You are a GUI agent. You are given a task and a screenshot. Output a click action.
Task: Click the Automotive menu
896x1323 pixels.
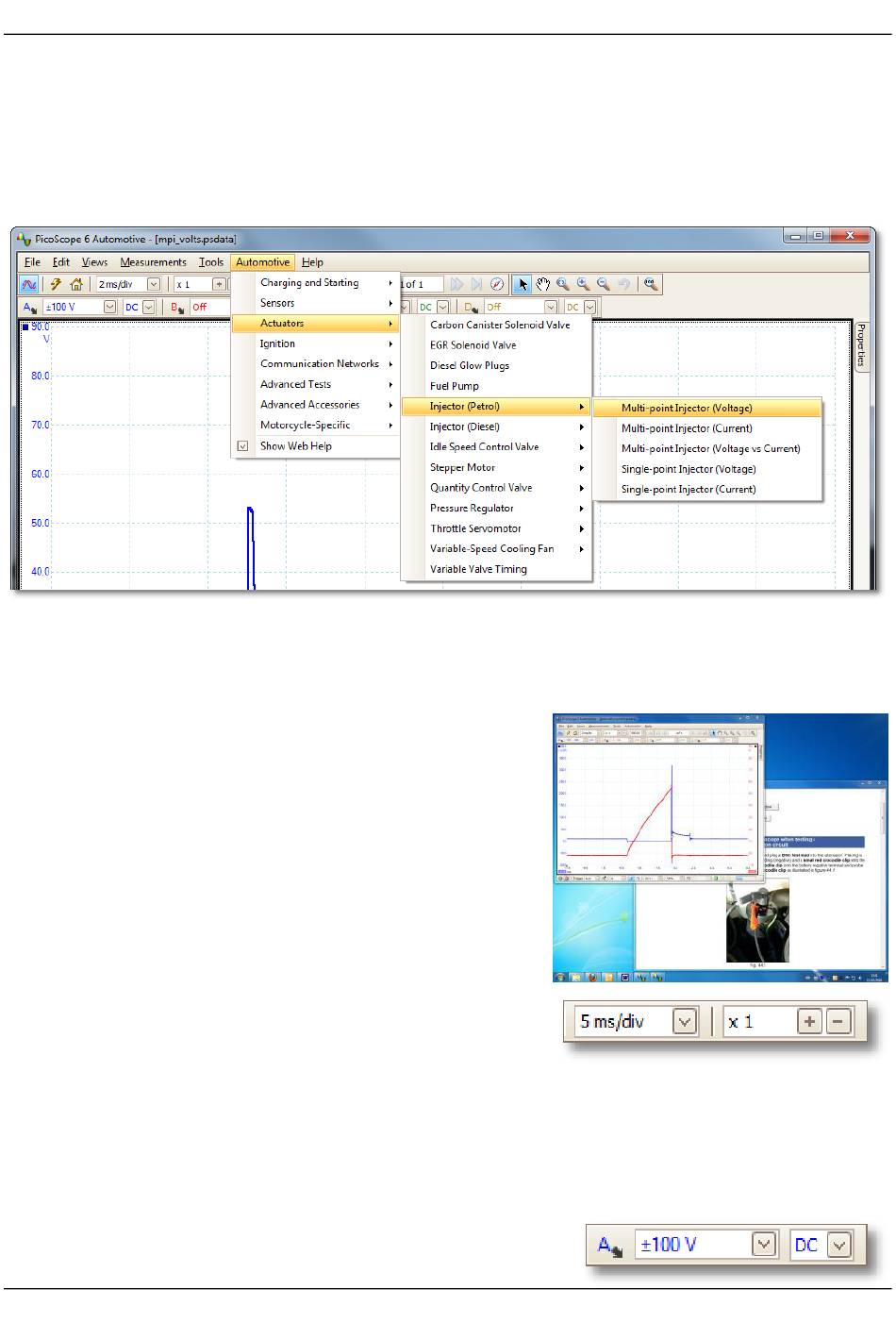(x=263, y=262)
